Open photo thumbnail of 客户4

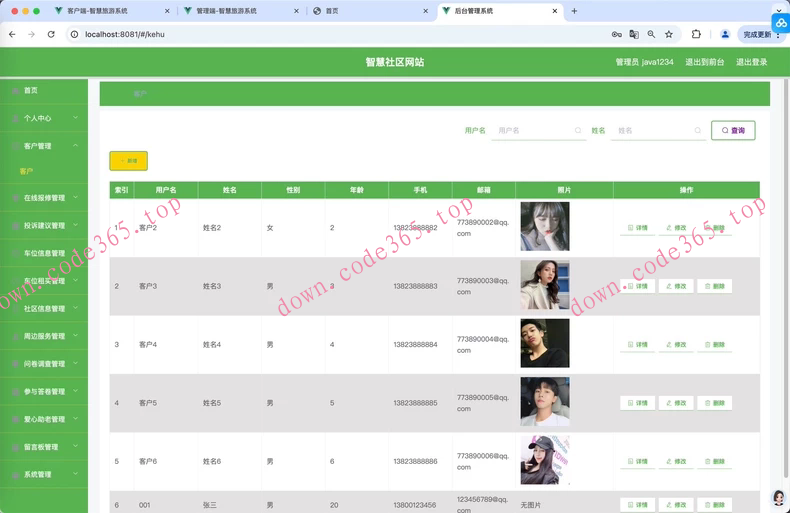545,343
